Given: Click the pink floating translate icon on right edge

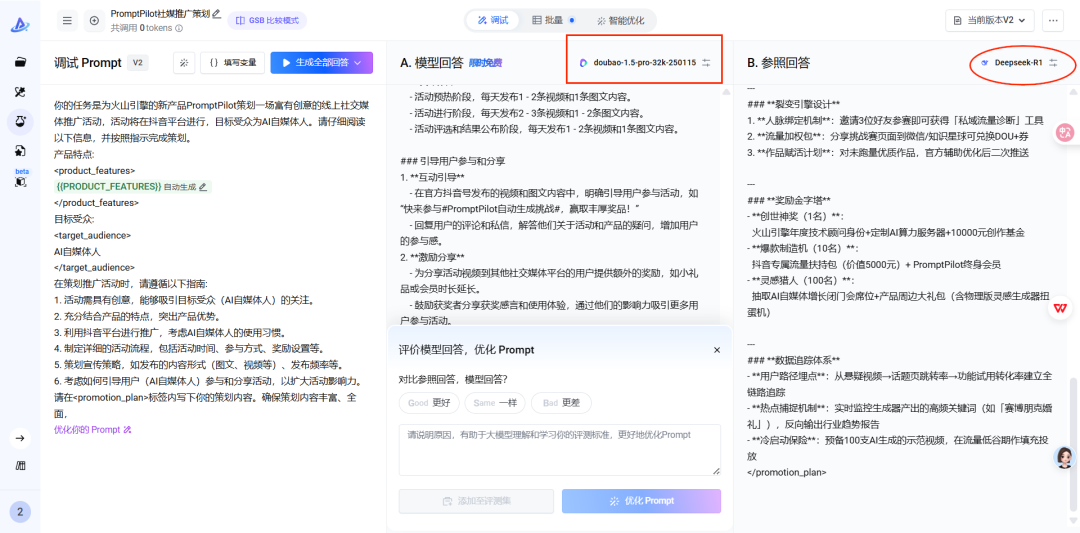Looking at the screenshot, I should (1065, 132).
